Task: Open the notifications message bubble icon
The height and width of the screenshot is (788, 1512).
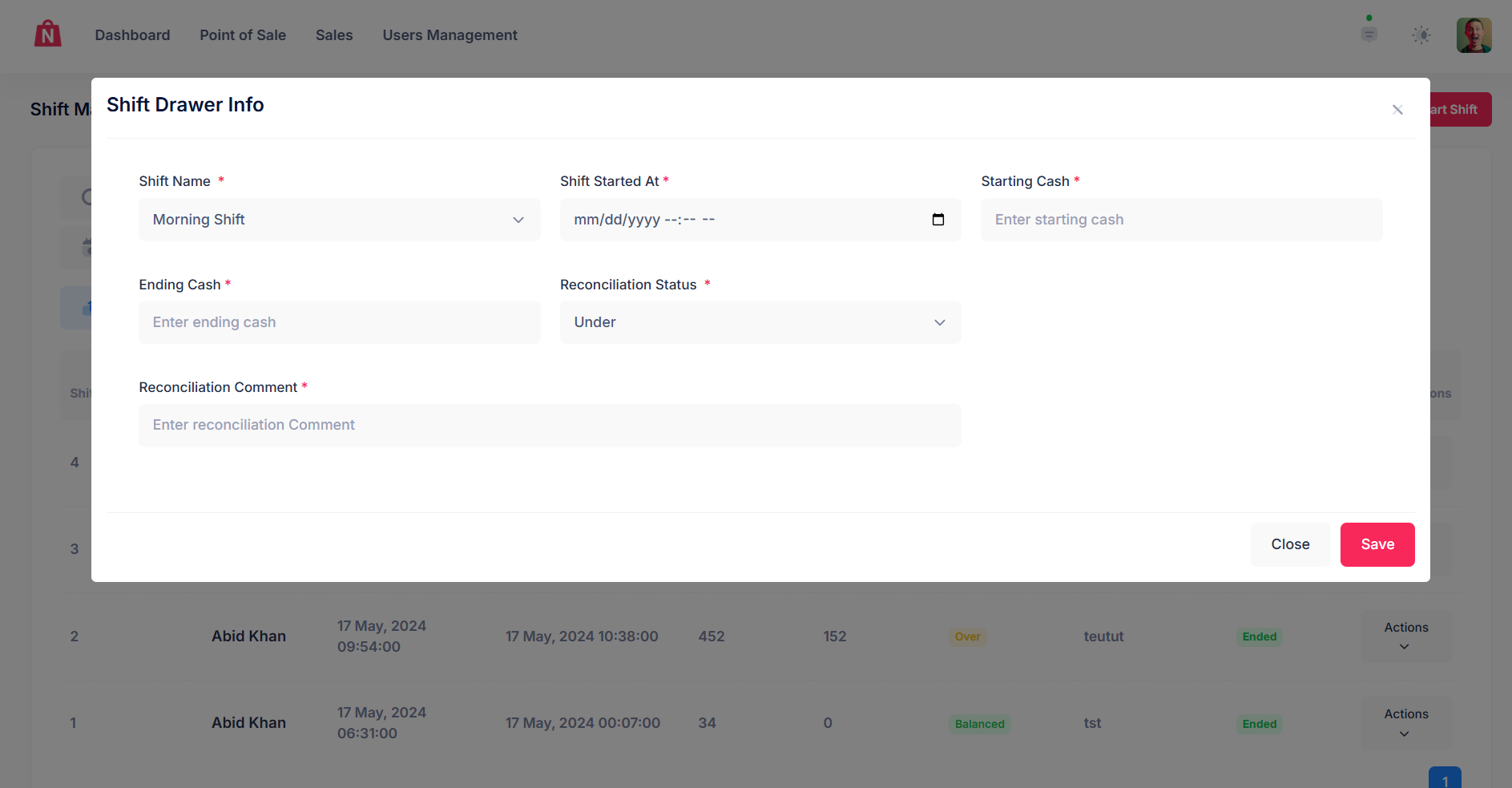Action: (x=1368, y=34)
